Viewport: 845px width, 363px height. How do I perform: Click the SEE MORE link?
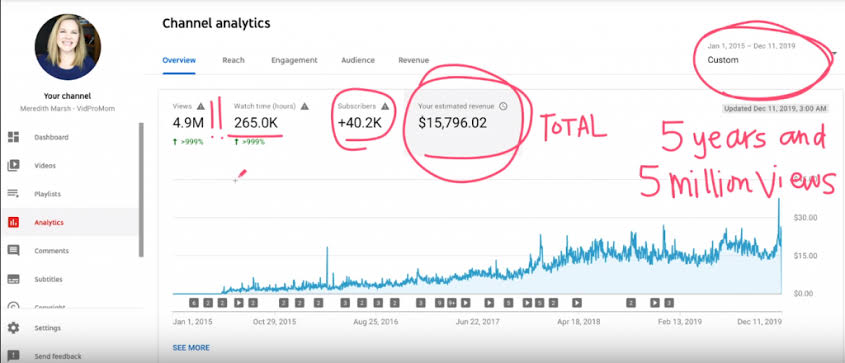pos(191,348)
